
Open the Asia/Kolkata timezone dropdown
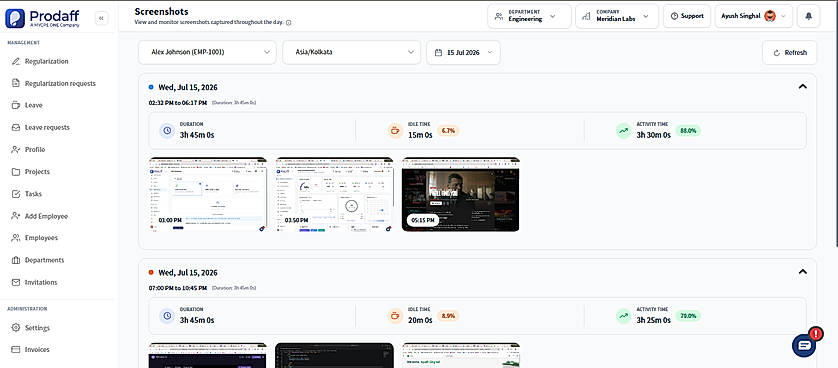click(x=352, y=52)
